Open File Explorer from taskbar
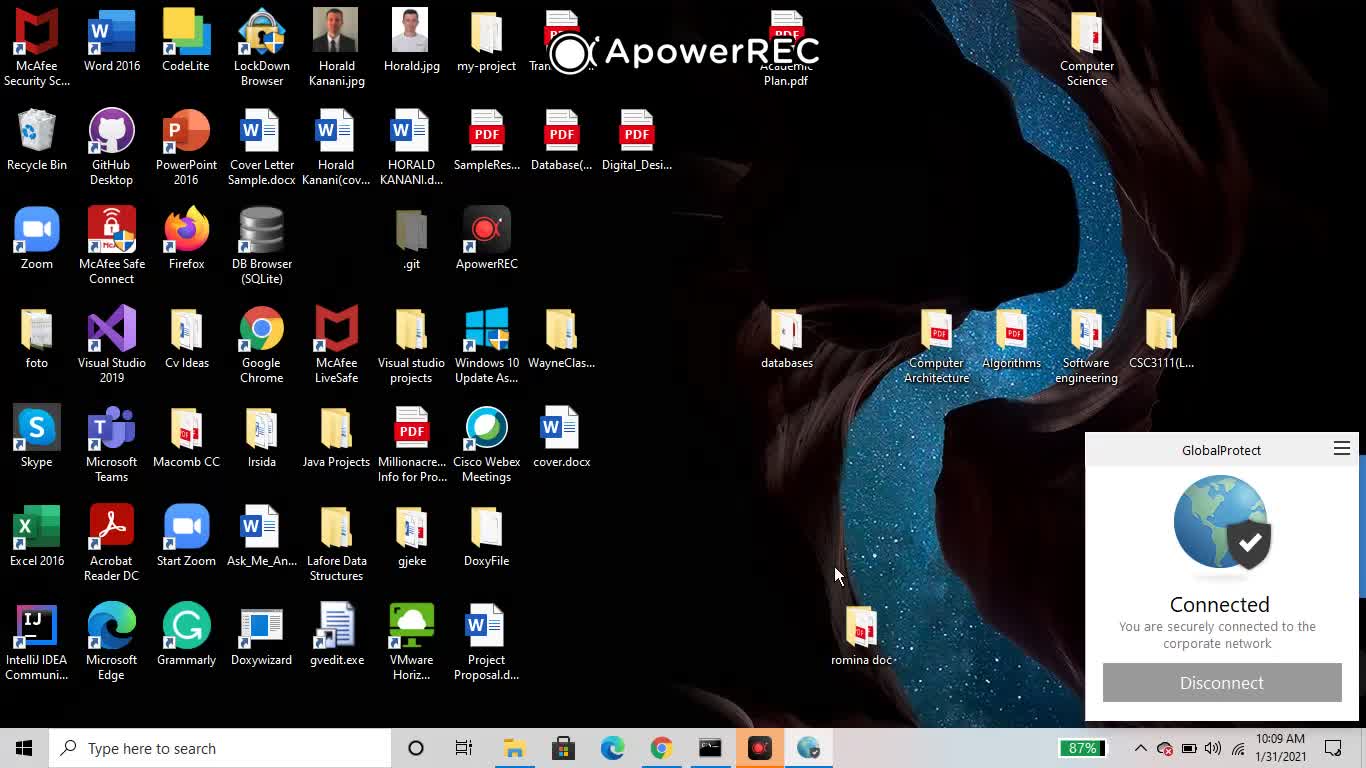The width and height of the screenshot is (1366, 768). click(514, 748)
